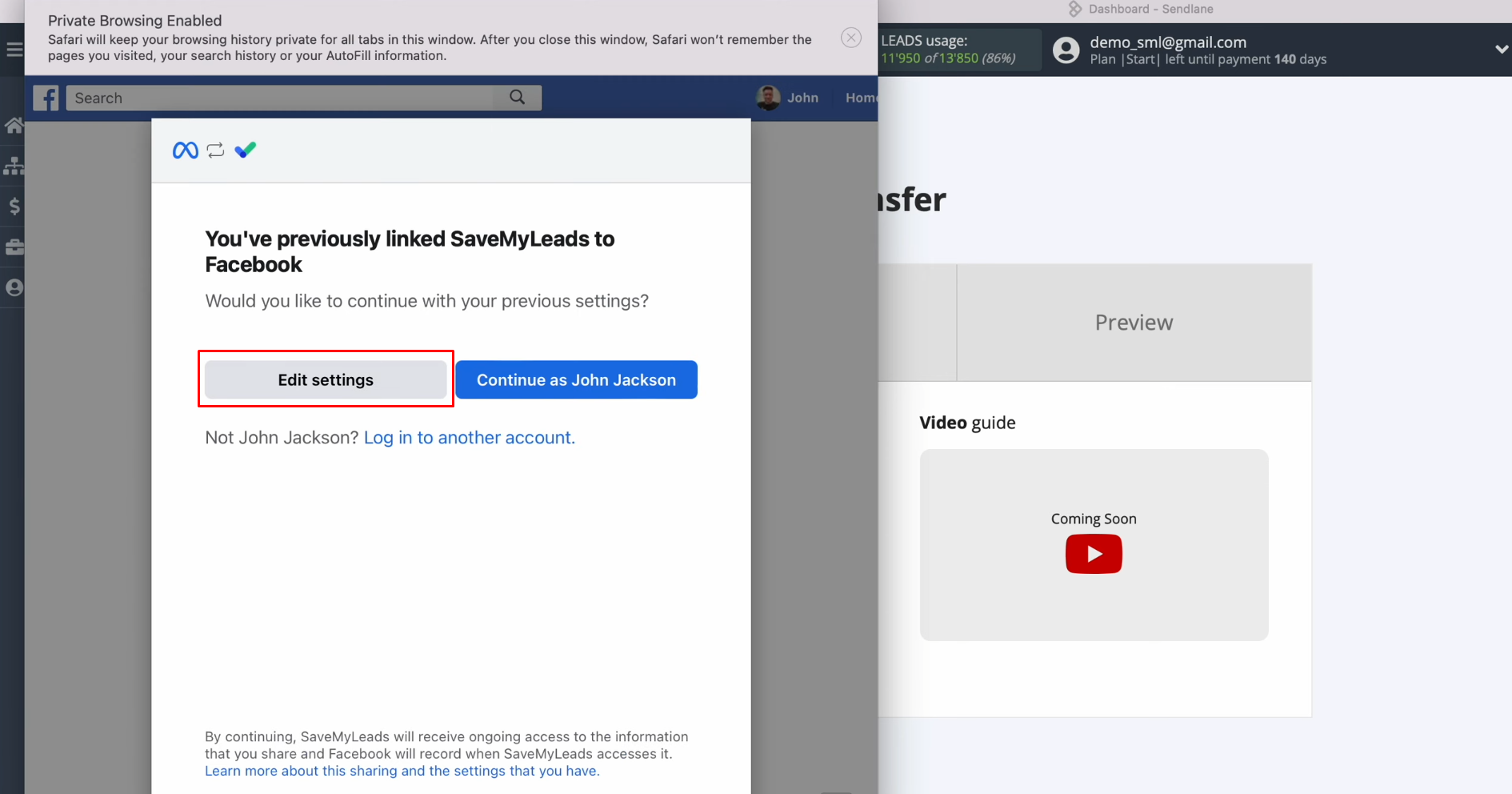Click the home icon in left sidebar
This screenshot has height=794, width=1512.
coord(14,126)
